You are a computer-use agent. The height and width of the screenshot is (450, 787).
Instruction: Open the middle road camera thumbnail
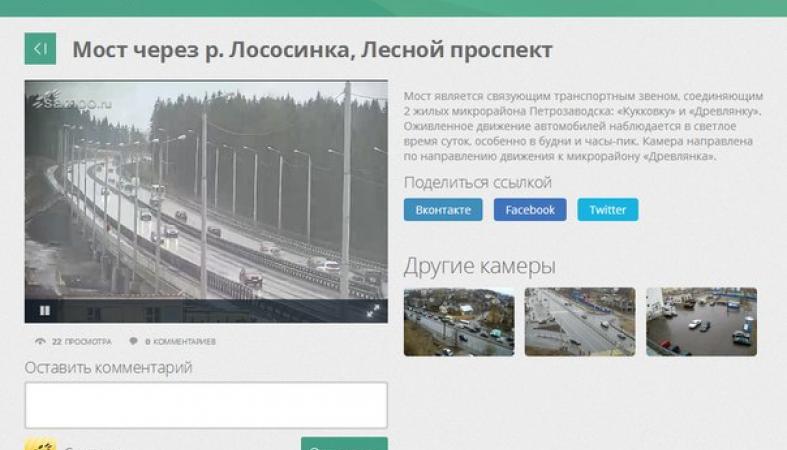[x=580, y=322]
